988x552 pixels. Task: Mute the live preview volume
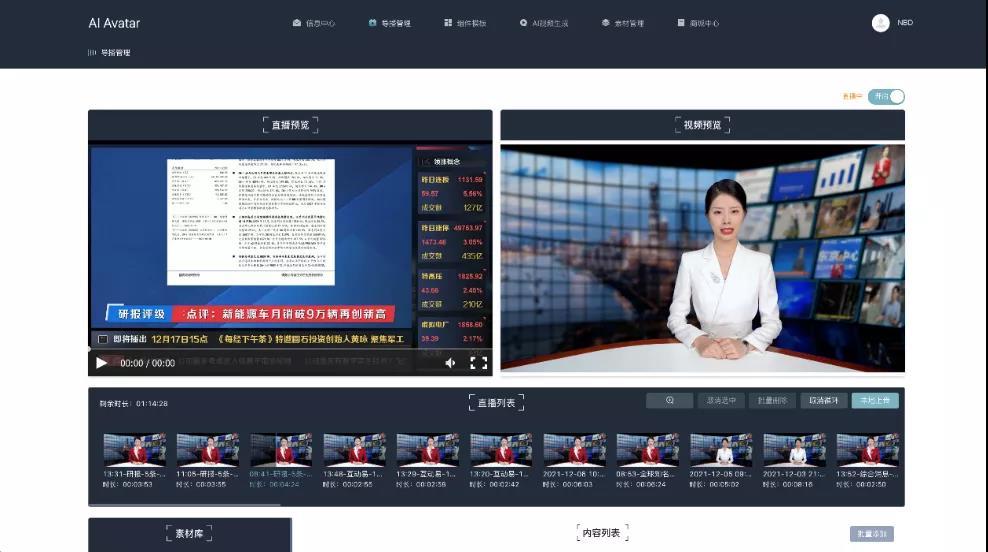point(450,363)
